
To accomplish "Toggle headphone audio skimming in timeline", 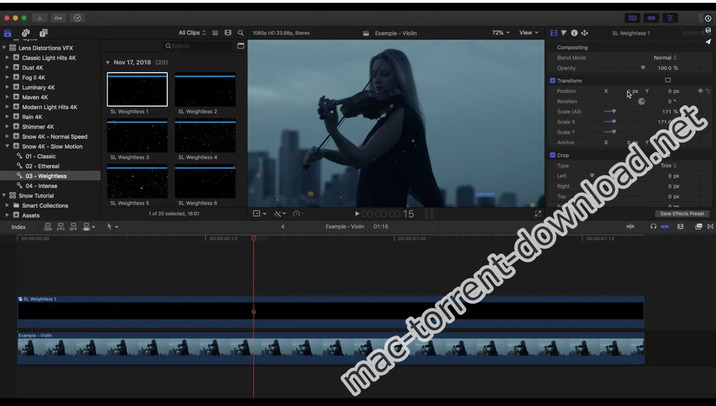I will coord(652,227).
